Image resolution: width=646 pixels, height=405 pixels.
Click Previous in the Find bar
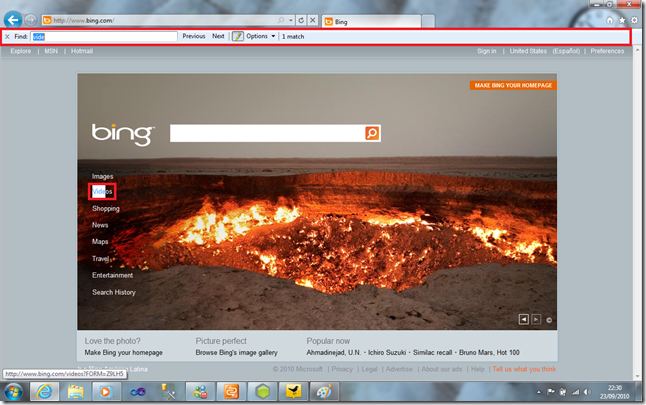pyautogui.click(x=194, y=36)
